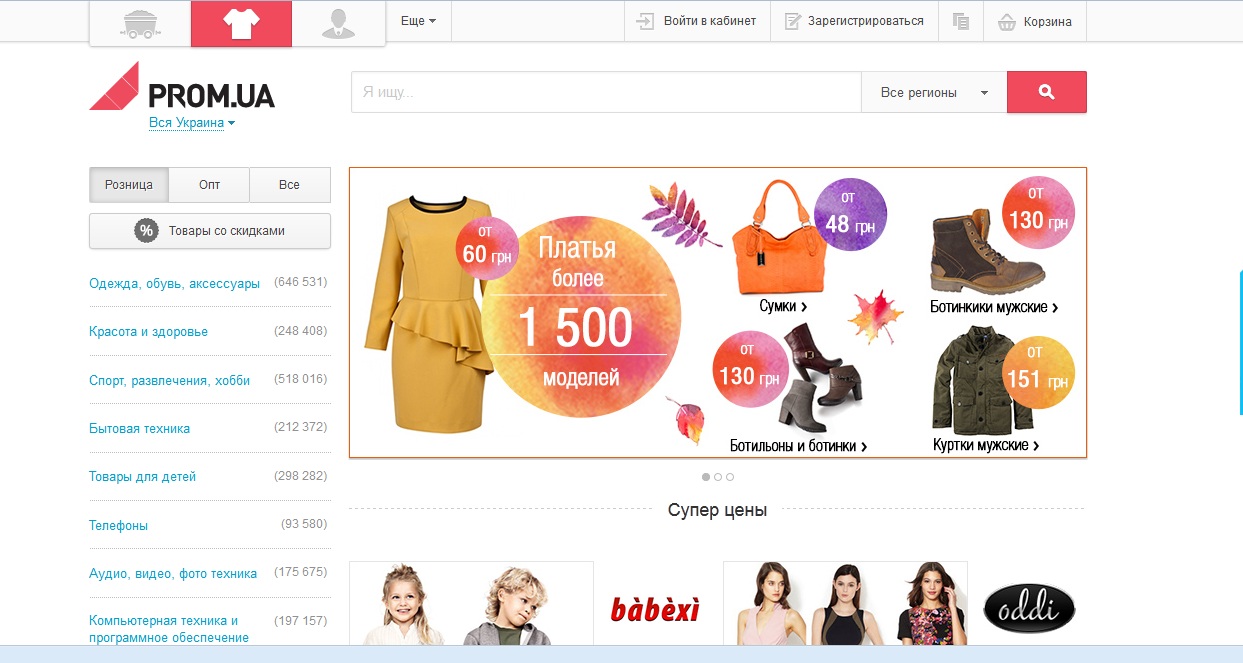The width and height of the screenshot is (1243, 663).
Task: Open Товары для детей category
Action: (x=142, y=476)
